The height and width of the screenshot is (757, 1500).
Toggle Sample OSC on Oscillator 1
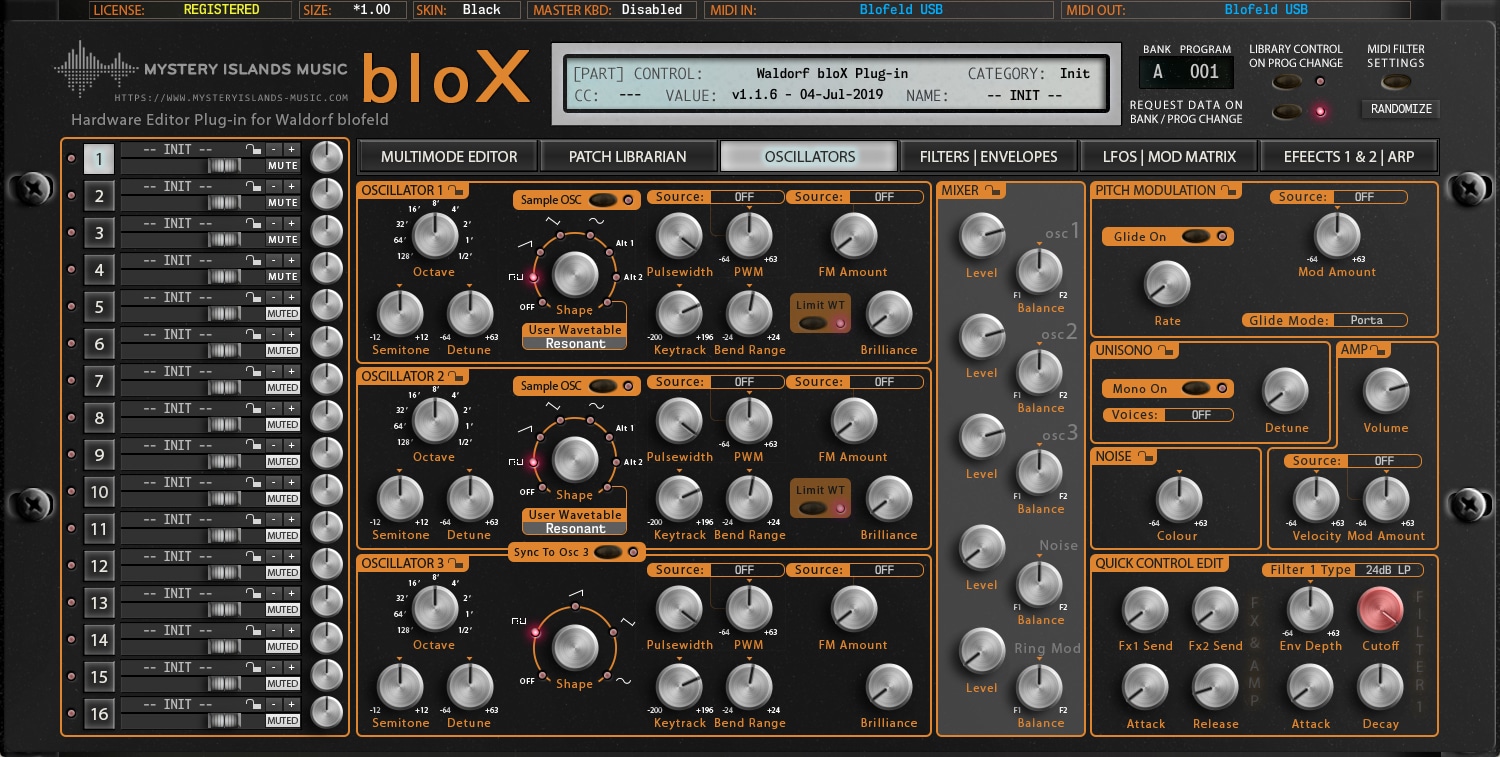[x=602, y=200]
